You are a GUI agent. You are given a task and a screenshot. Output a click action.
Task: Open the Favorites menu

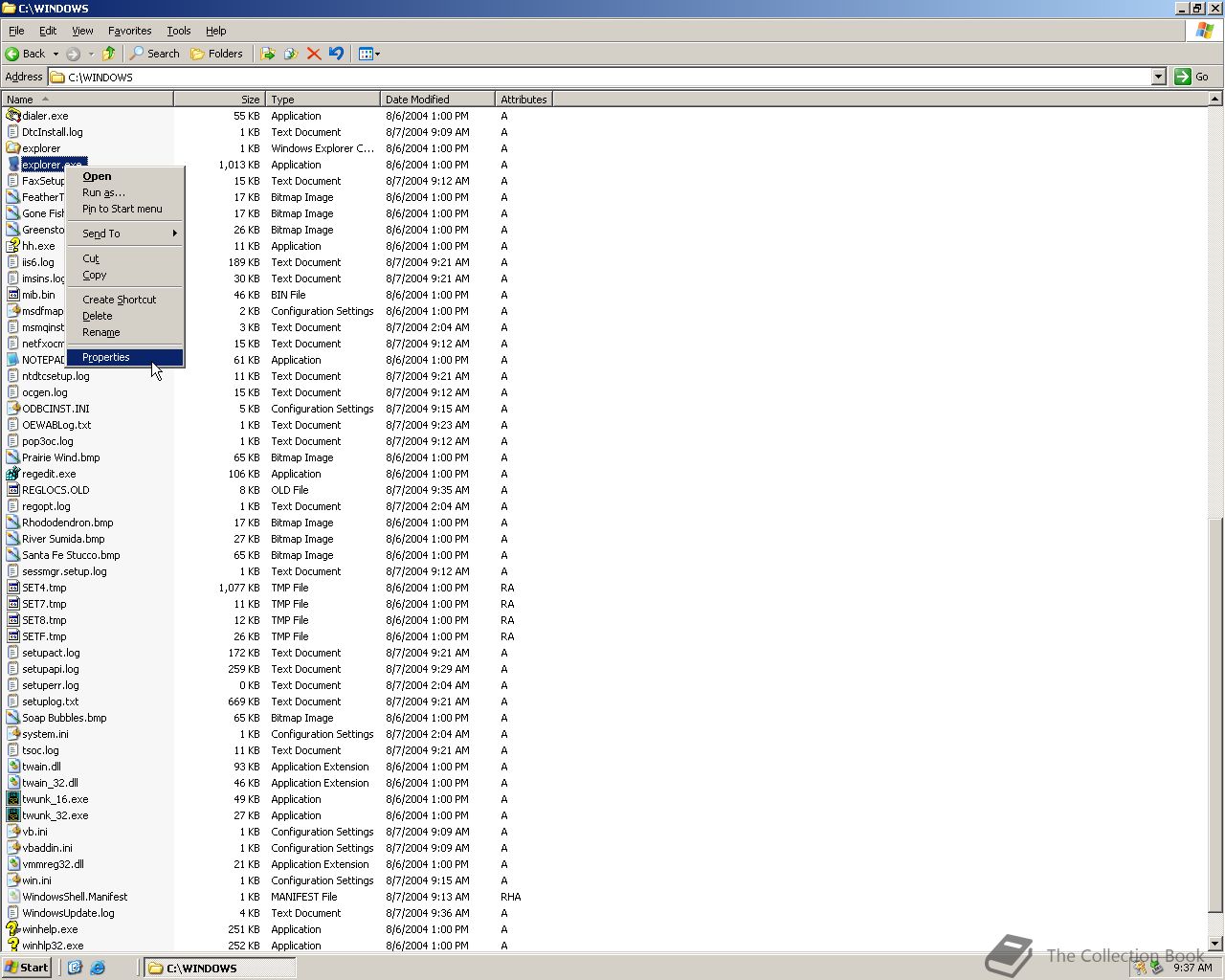click(129, 31)
